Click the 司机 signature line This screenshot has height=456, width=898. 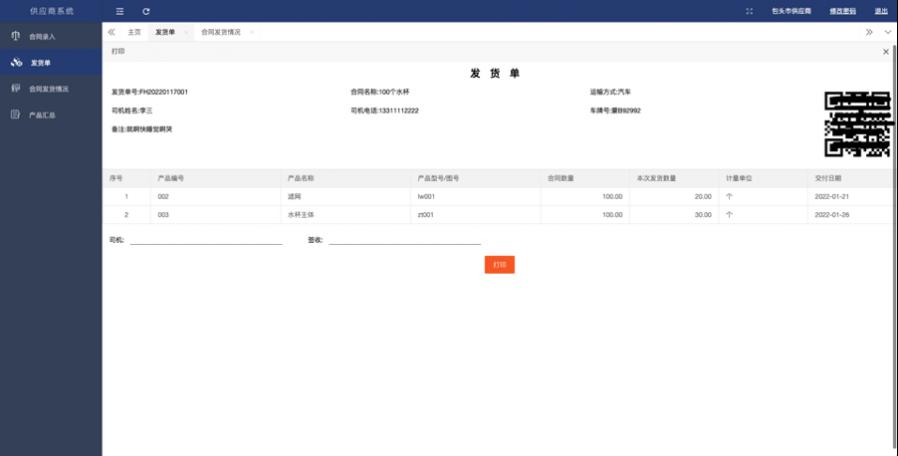206,241
